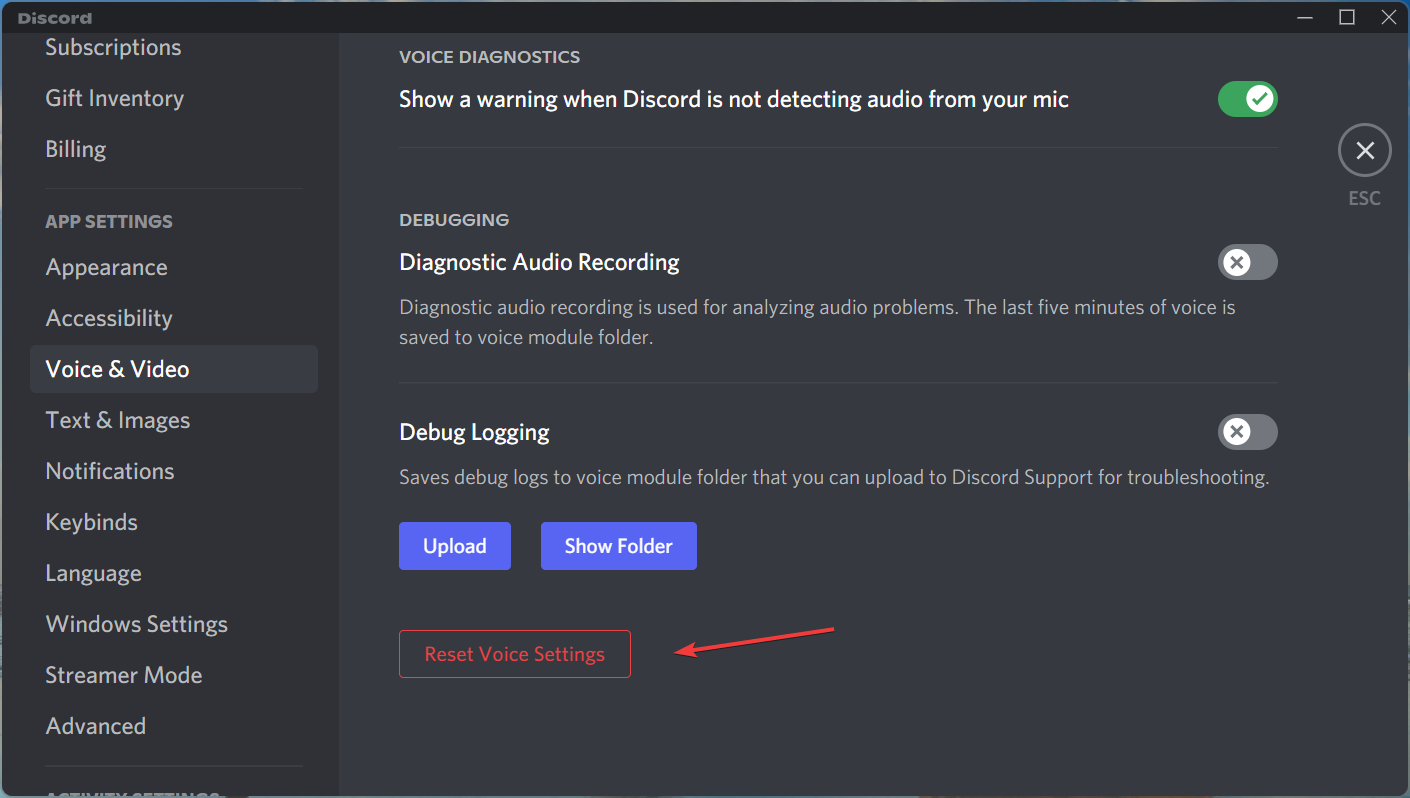
Task: Open Keybinds settings
Action: (x=91, y=521)
